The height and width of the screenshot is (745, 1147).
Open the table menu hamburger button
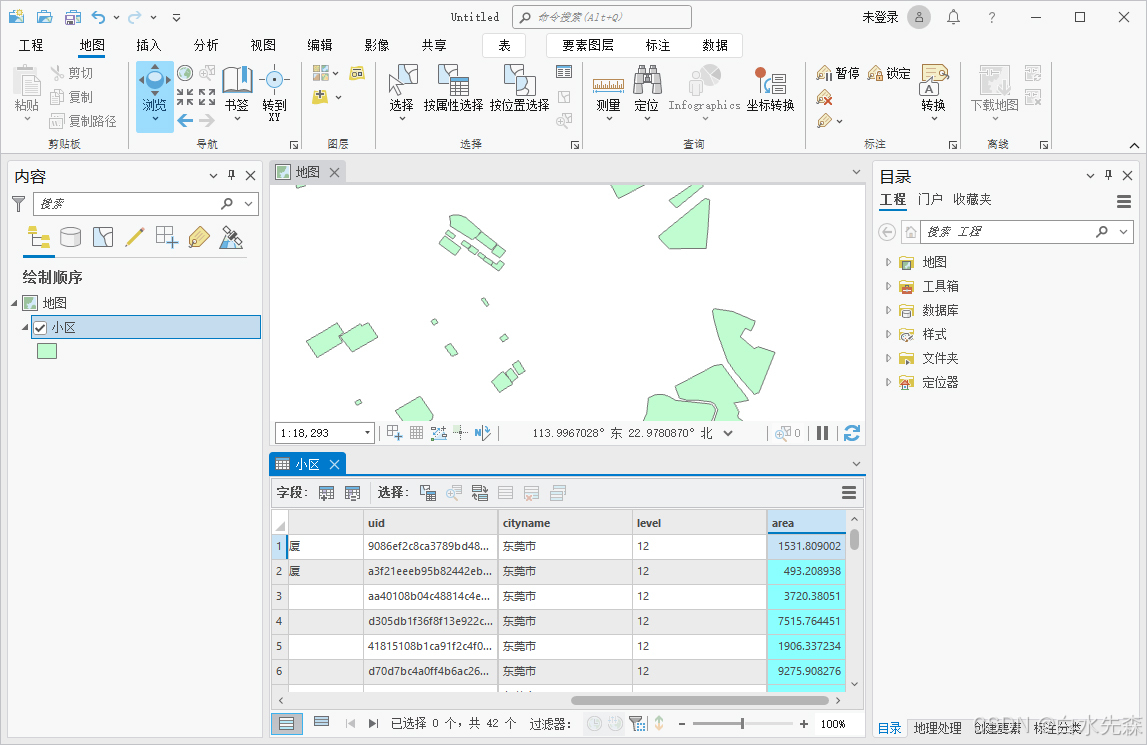[x=849, y=493]
